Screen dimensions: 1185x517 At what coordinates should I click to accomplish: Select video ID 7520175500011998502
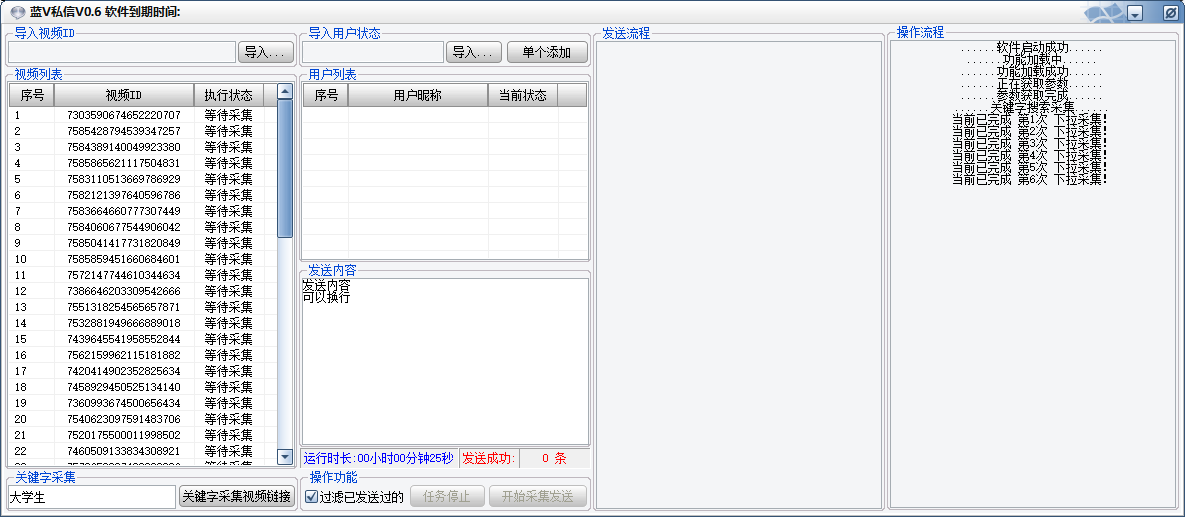click(124, 435)
